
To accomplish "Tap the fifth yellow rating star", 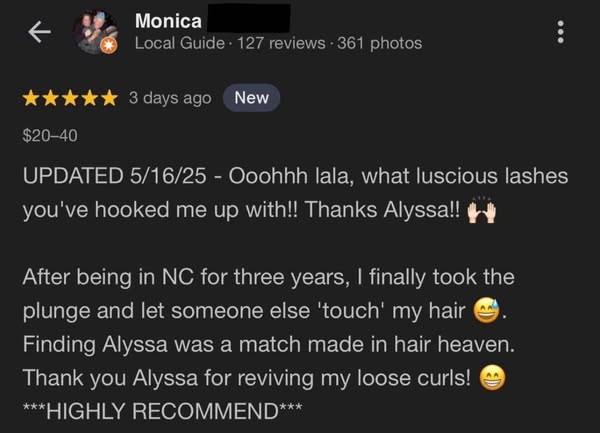I will (110, 98).
